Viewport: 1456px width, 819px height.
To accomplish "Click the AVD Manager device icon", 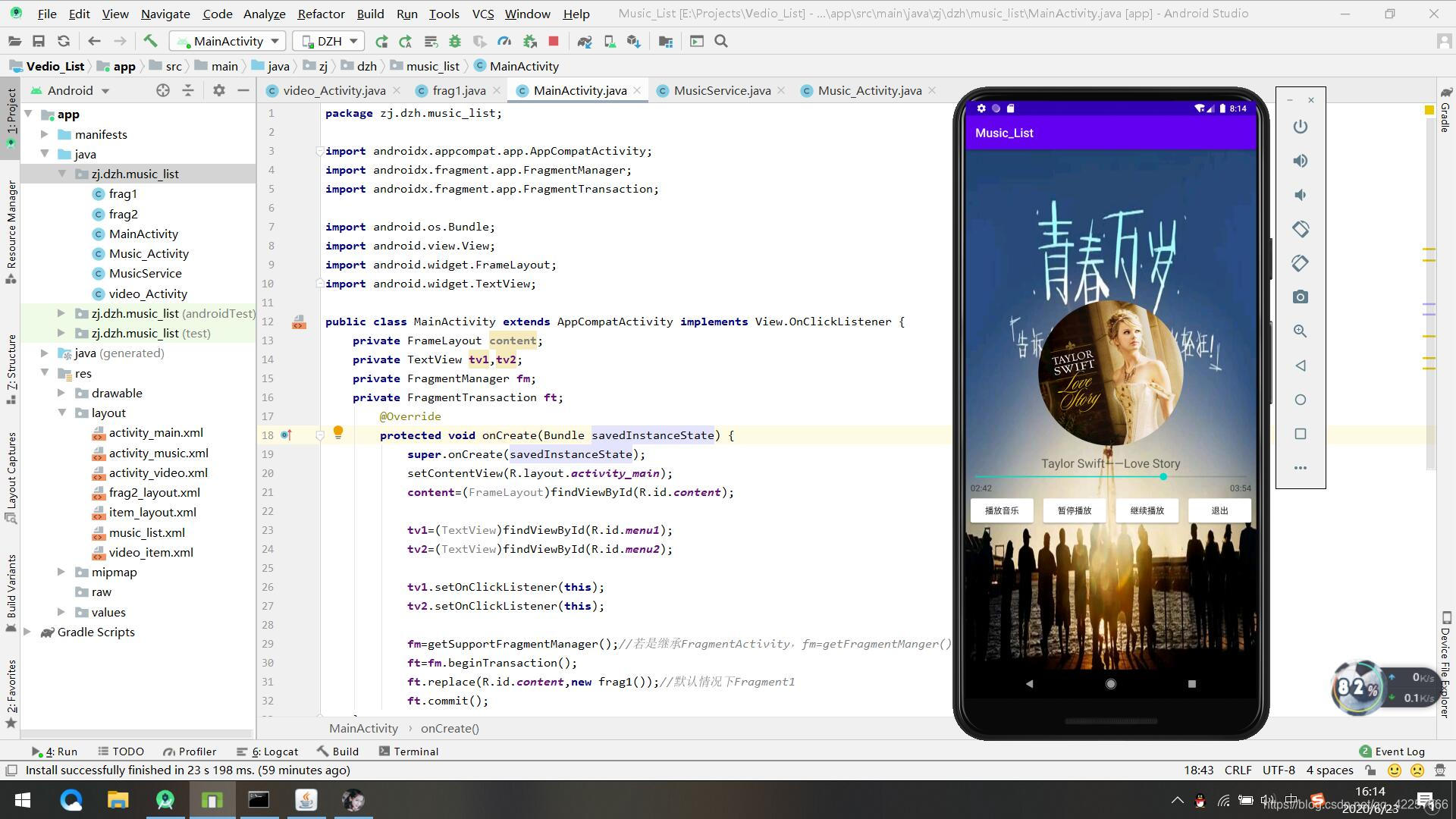I will [x=608, y=41].
